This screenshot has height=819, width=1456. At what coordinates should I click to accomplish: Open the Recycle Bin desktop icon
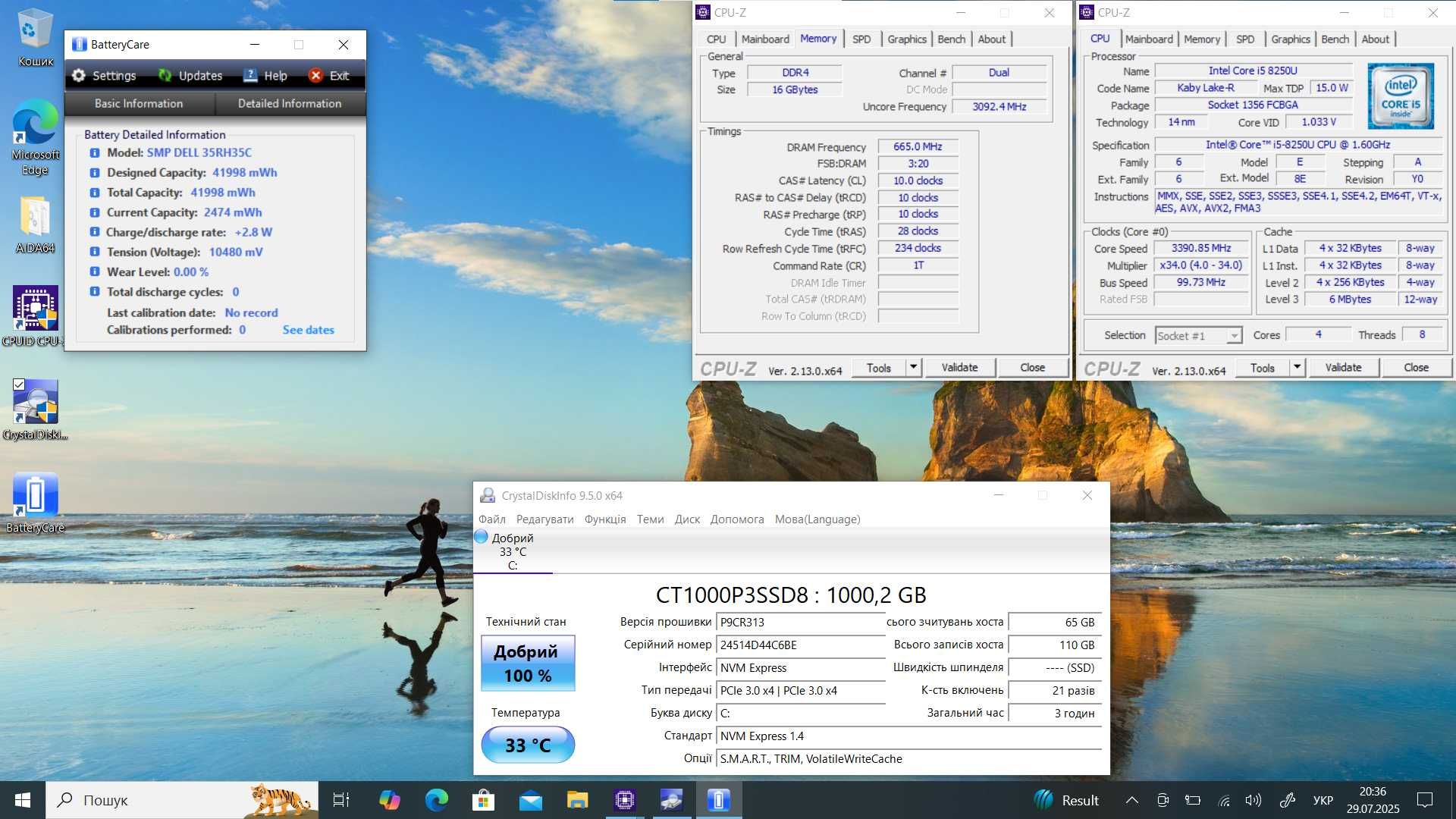point(35,38)
